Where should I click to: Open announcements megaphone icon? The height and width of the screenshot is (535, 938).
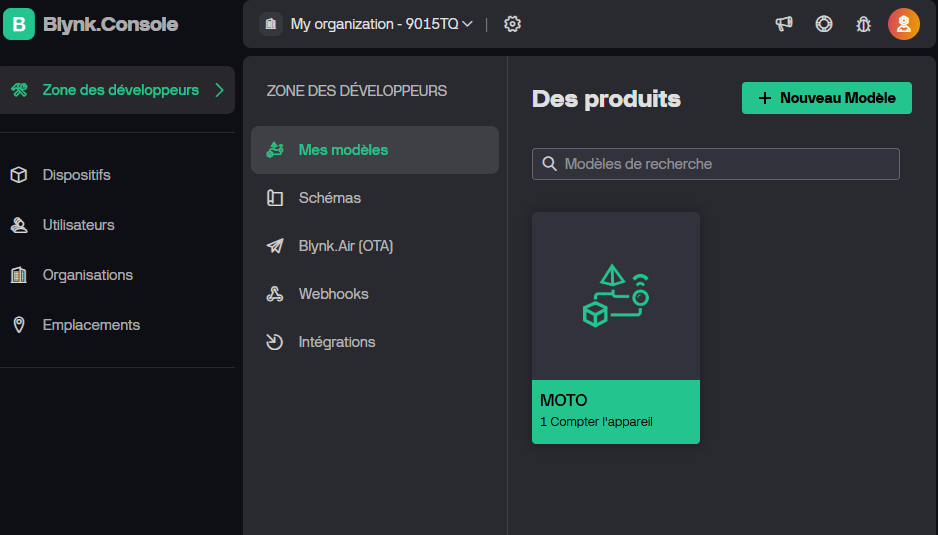tap(784, 24)
